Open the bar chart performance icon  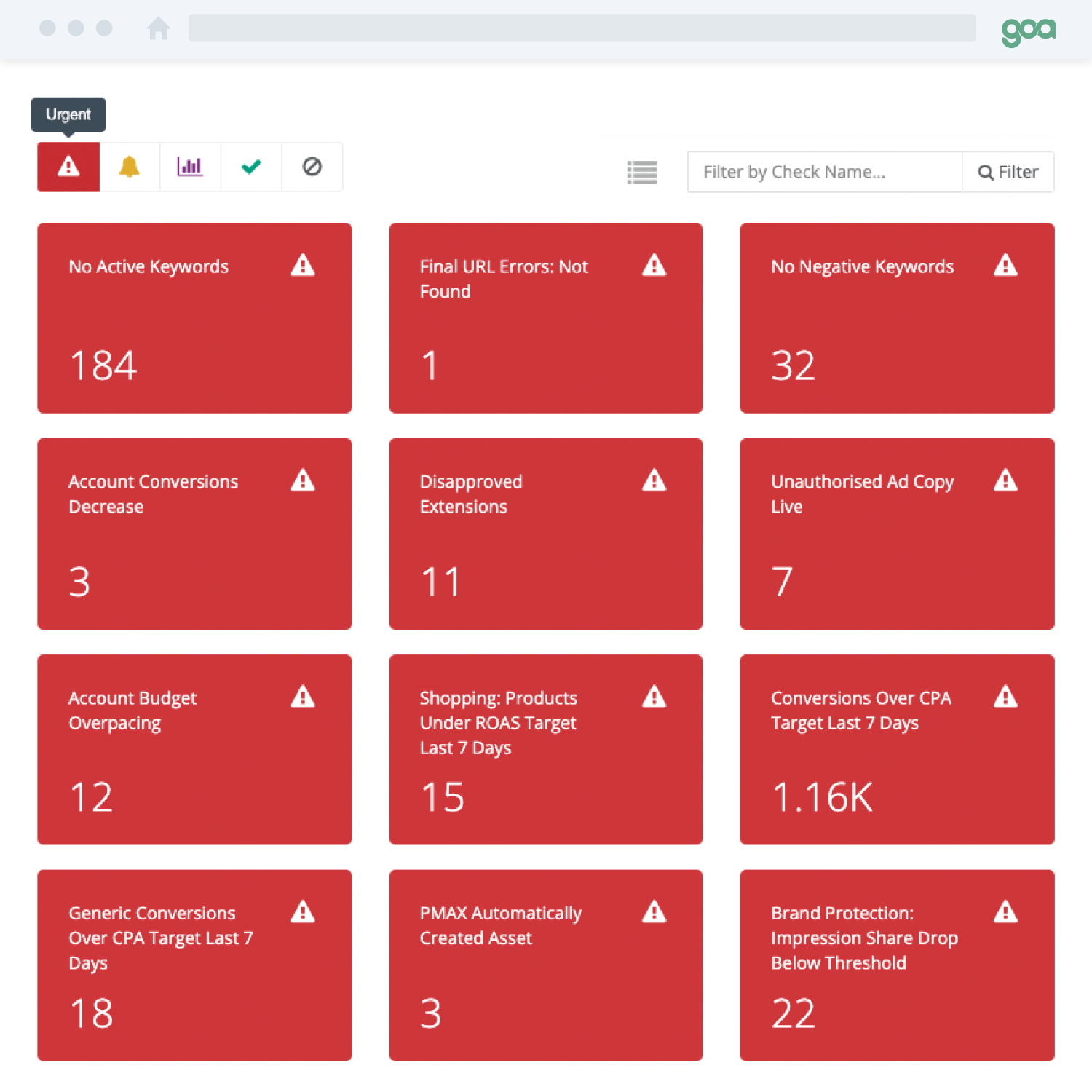190,167
